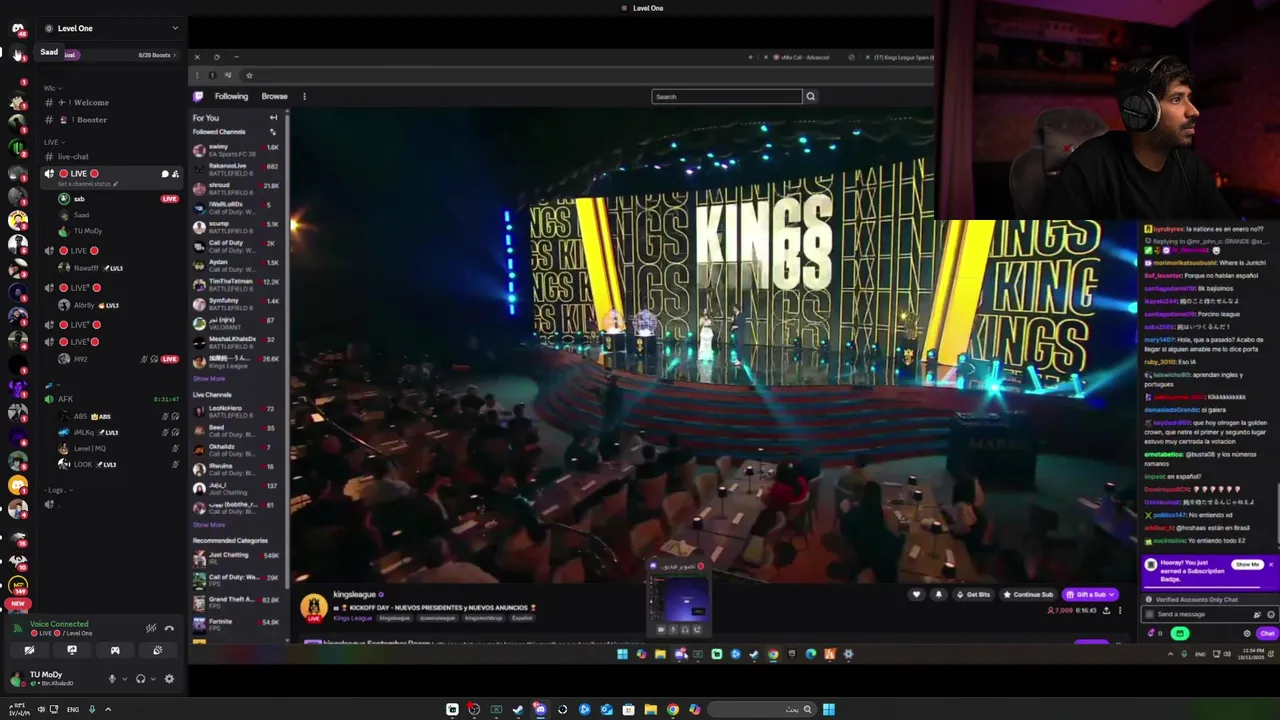The height and width of the screenshot is (720, 1280).
Task: Dismiss the subscription badge notice
Action: point(1271,565)
